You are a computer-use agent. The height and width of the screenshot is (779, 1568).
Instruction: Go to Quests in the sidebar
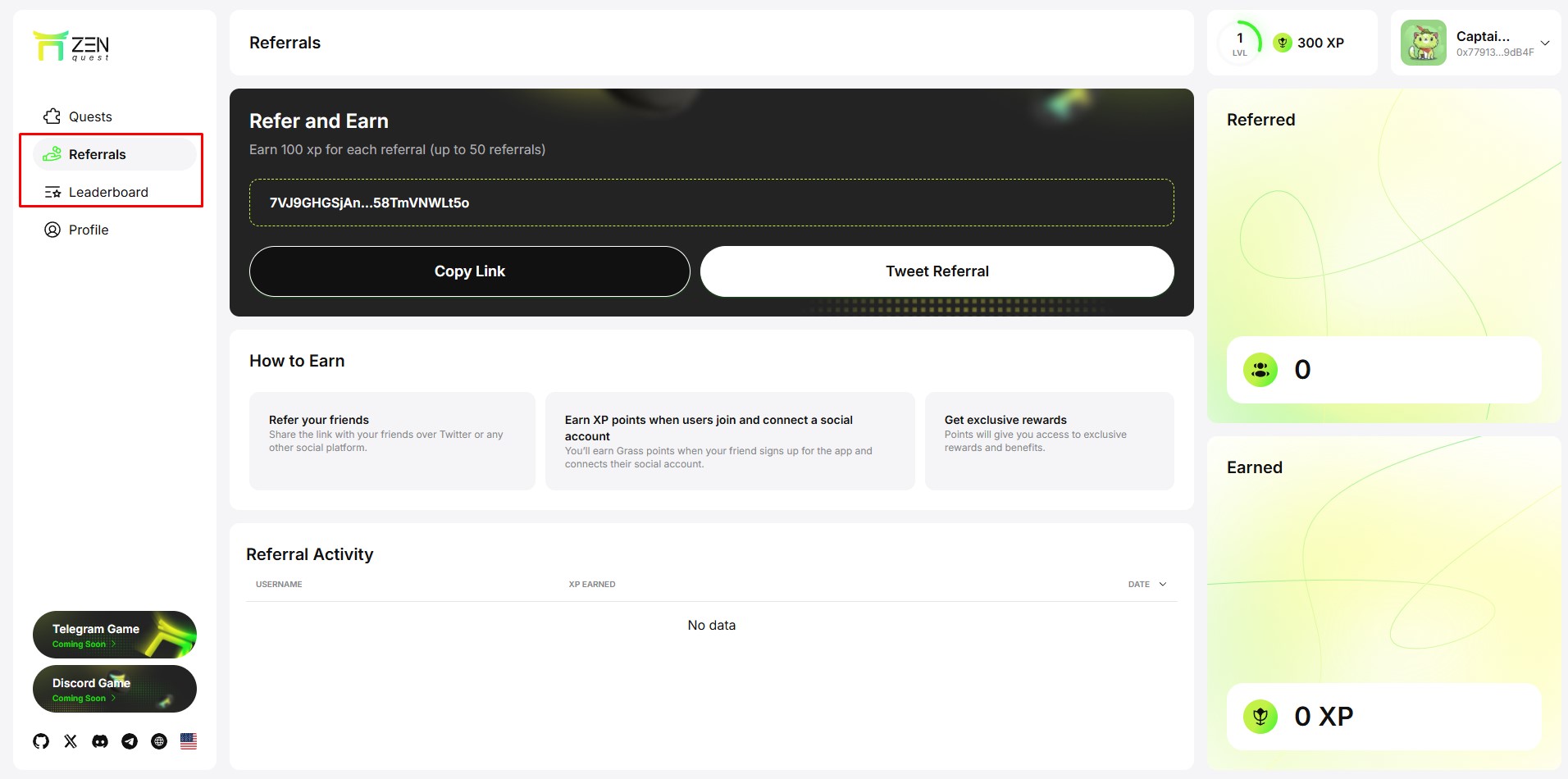(x=90, y=116)
